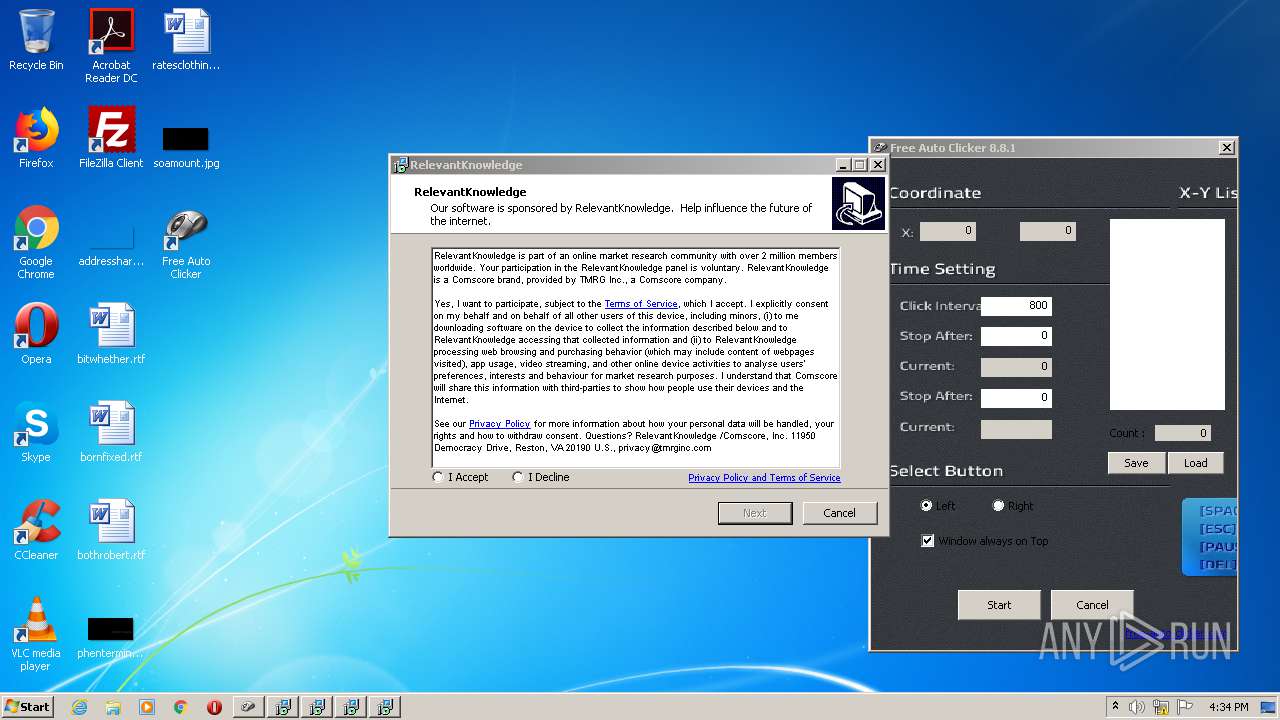1280x720 pixels.
Task: Open bothrobert.rtf document icon
Action: [111, 530]
